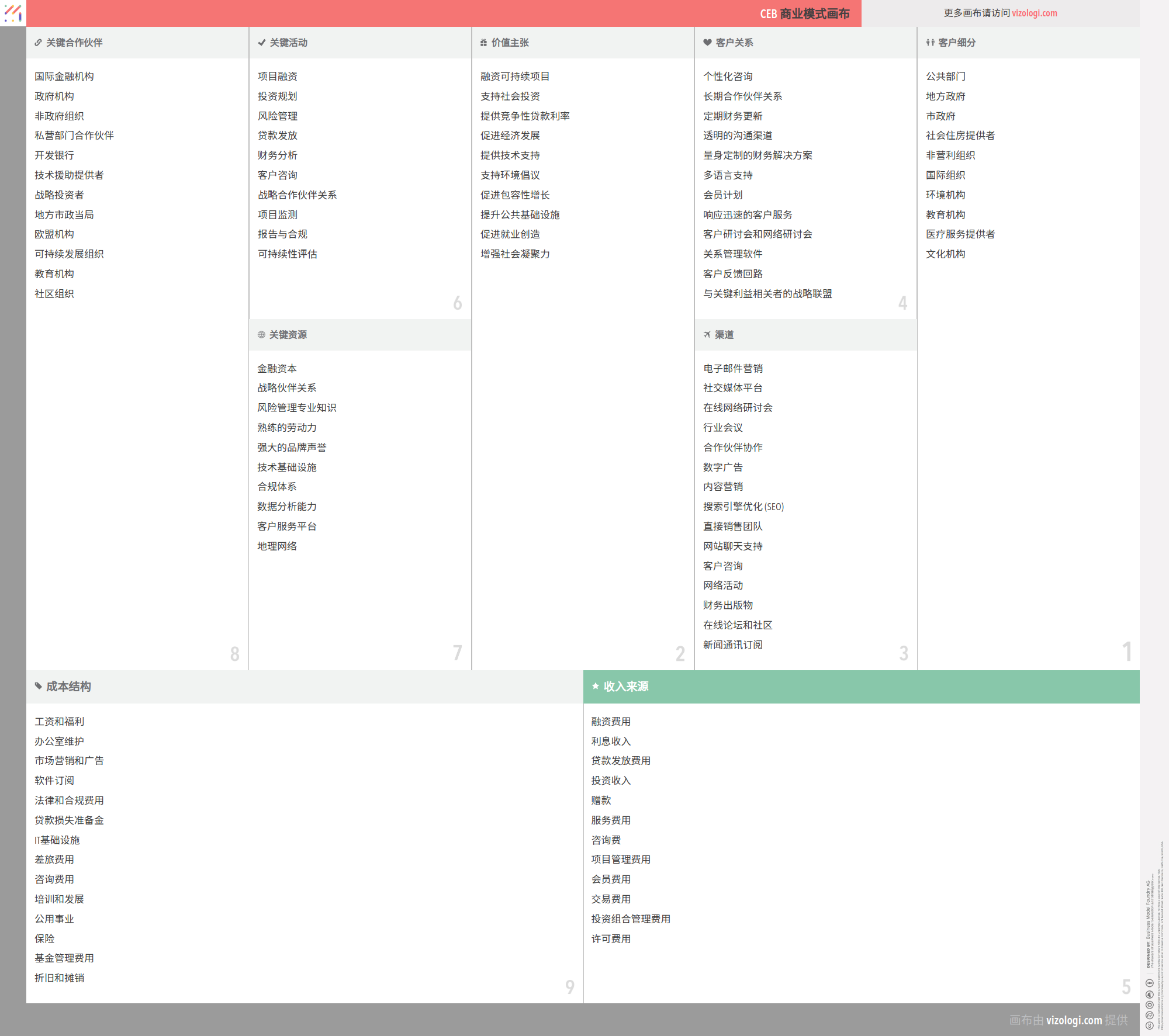Viewport: 1169px width, 1036px height.
Task: Select 项目融资 under key activities
Action: coord(277,77)
